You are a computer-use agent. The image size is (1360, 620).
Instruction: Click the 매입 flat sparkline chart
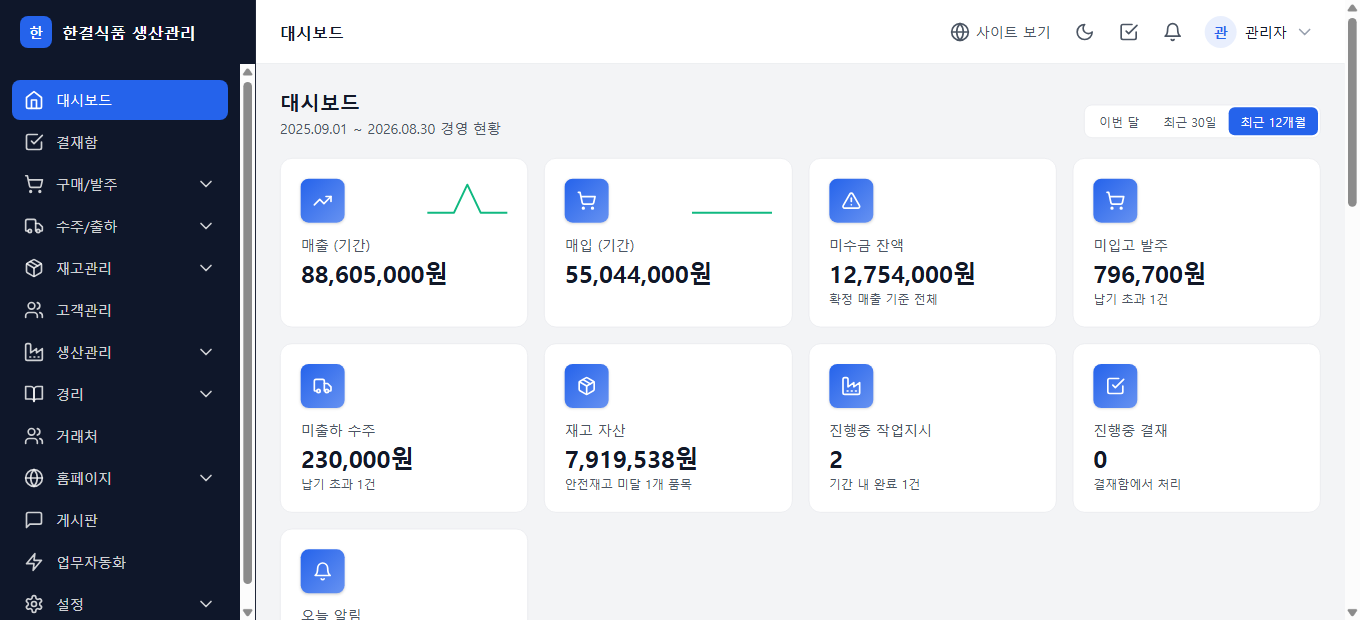732,212
